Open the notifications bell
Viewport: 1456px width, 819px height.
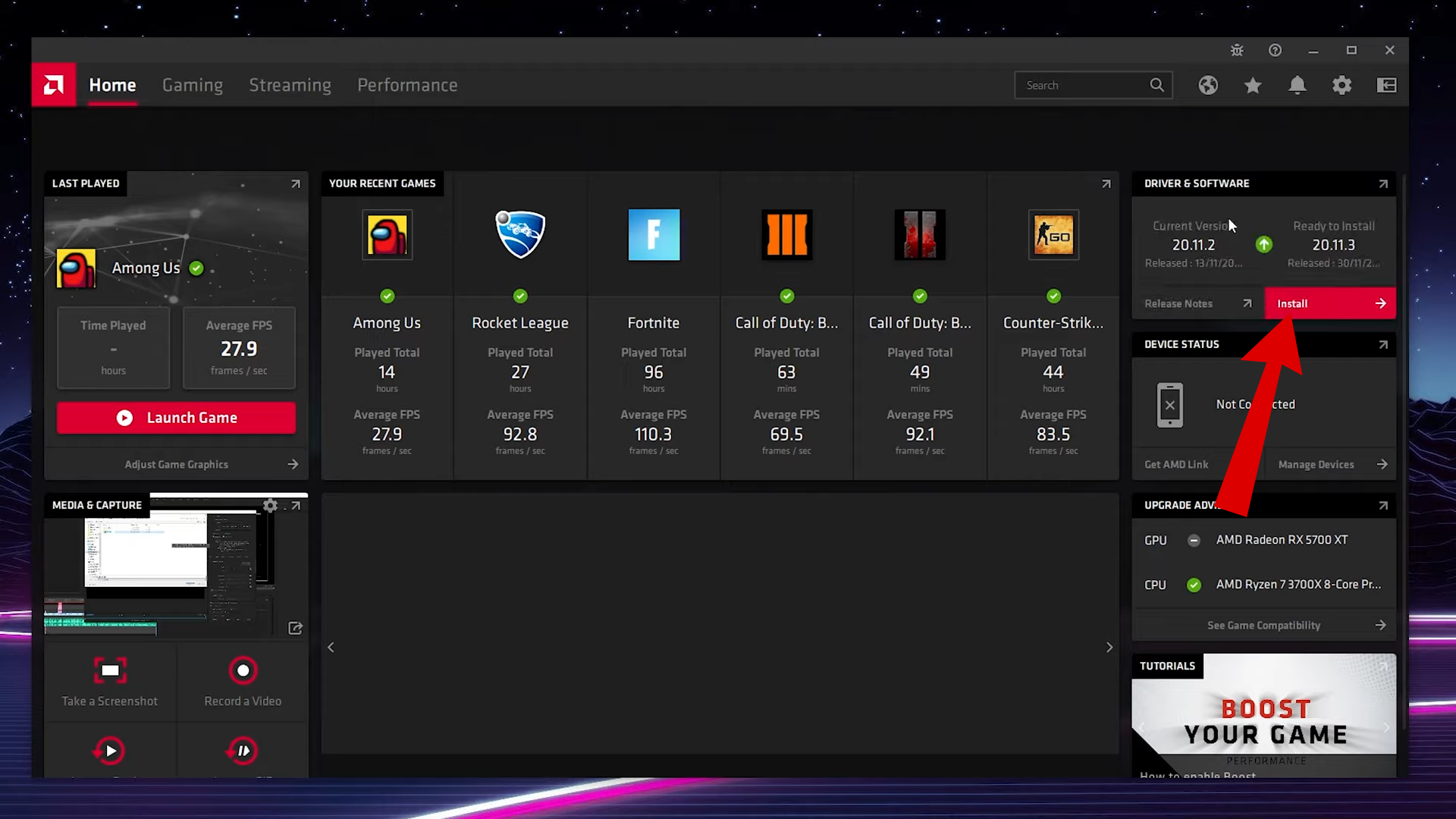[x=1298, y=85]
